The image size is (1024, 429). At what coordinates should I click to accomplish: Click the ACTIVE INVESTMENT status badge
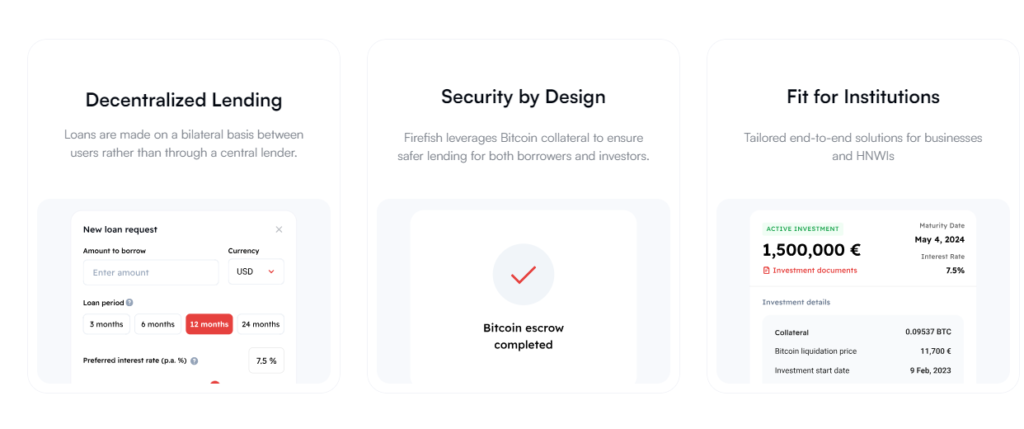pos(802,229)
